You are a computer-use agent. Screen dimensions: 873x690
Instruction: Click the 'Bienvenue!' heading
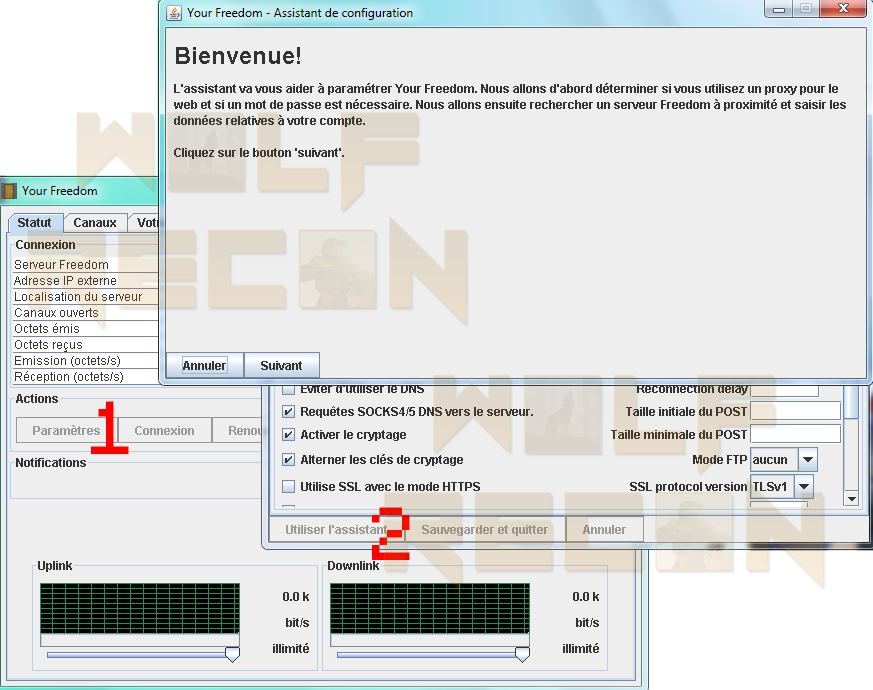click(238, 56)
